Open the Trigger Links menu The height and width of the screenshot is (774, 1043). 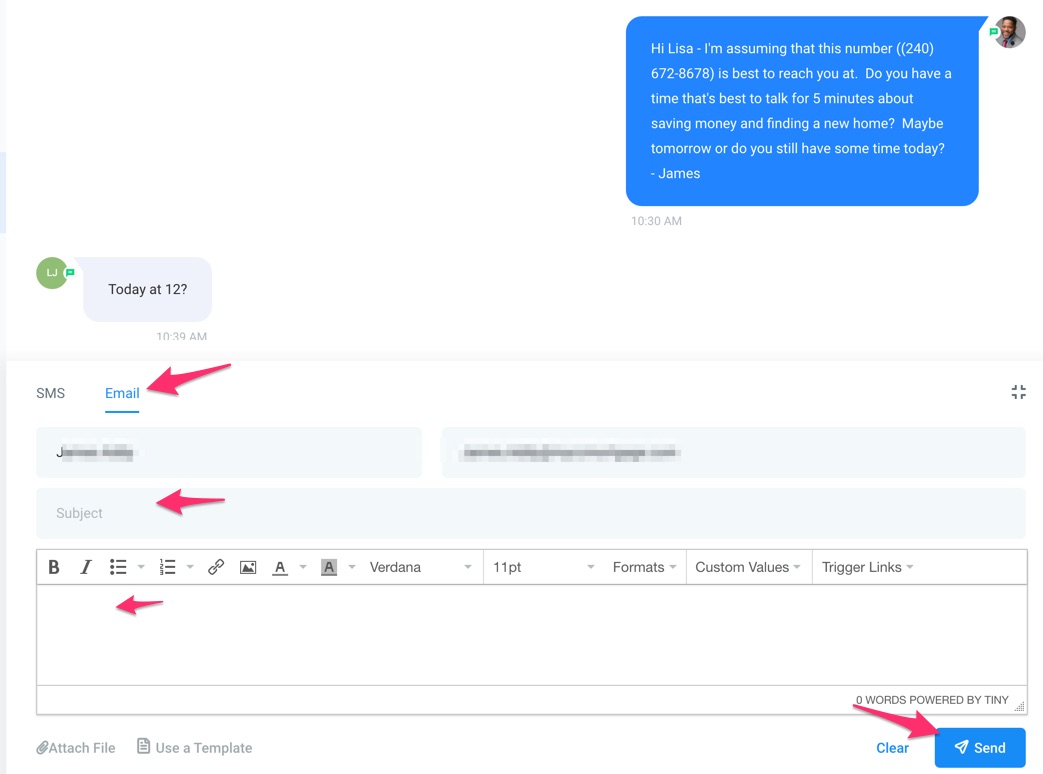pyautogui.click(x=867, y=567)
